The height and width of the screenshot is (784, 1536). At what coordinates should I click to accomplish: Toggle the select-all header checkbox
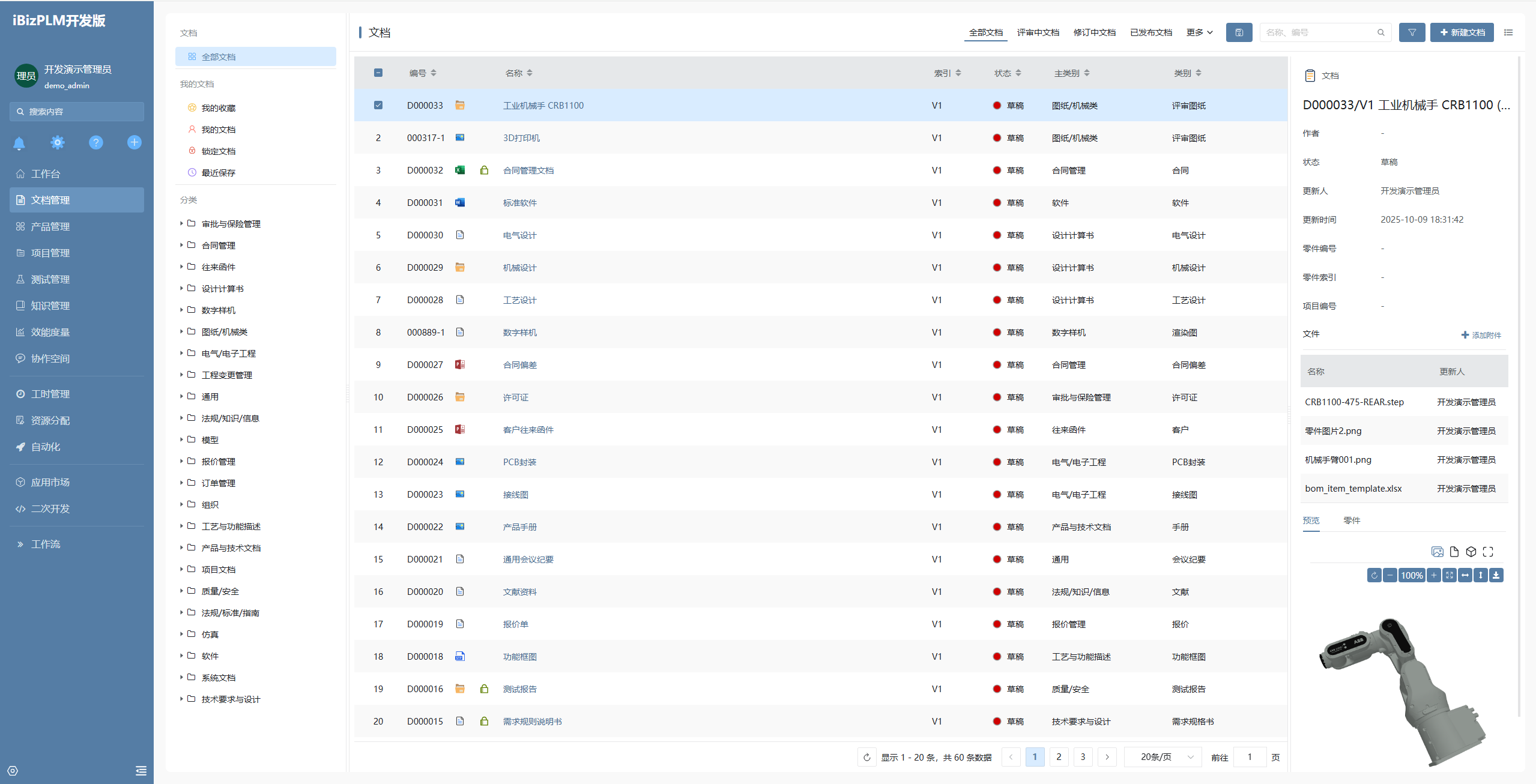378,73
